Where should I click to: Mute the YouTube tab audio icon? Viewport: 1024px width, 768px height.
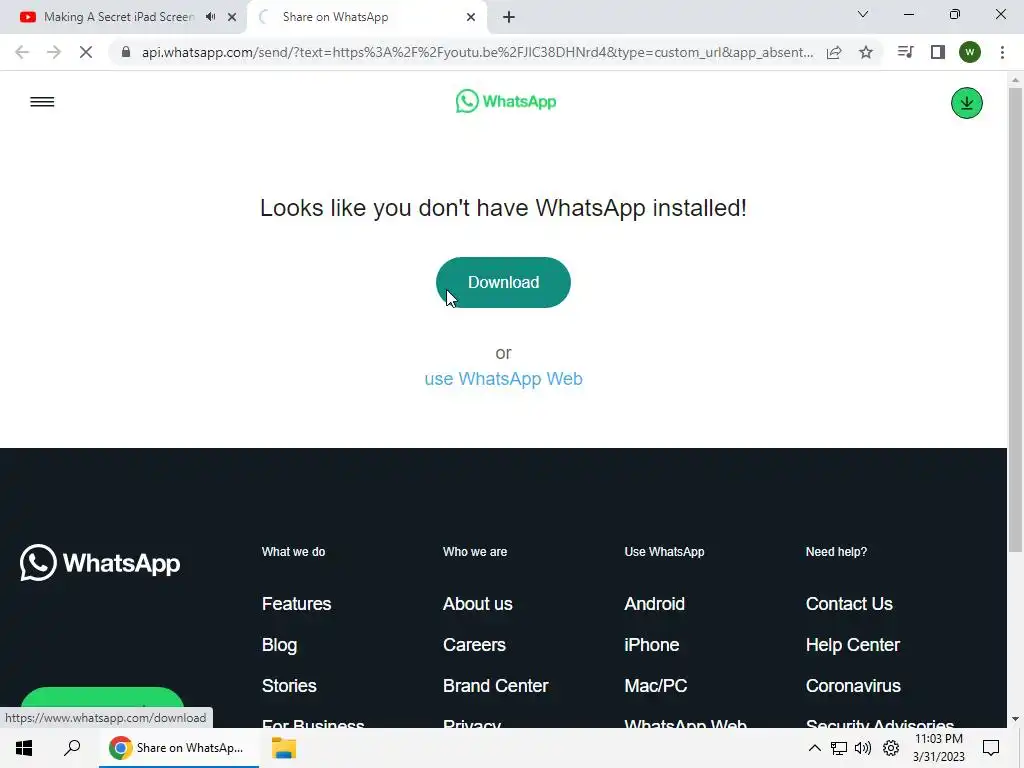coord(210,17)
